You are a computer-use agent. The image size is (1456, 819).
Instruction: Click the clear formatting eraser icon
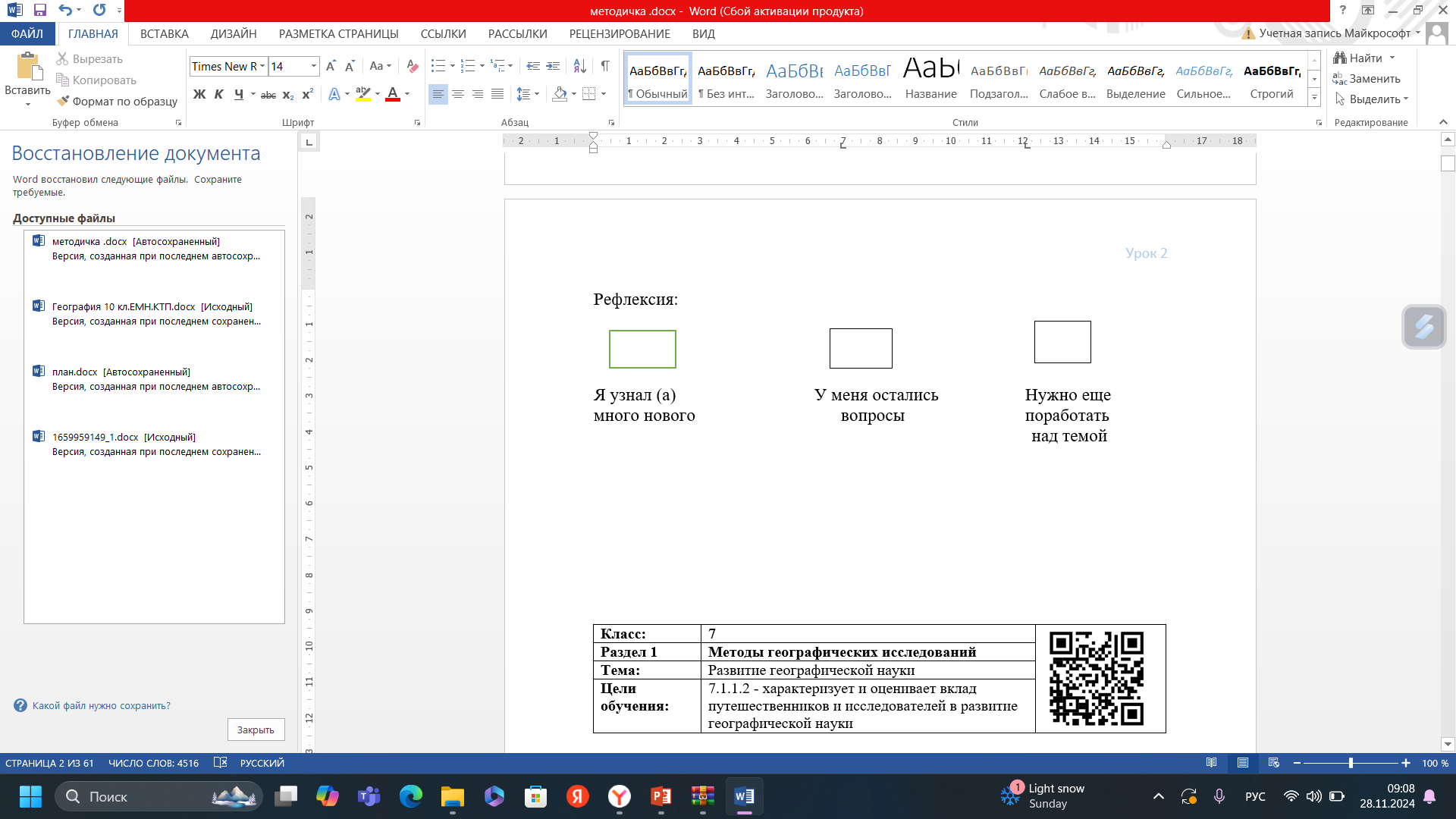(412, 66)
